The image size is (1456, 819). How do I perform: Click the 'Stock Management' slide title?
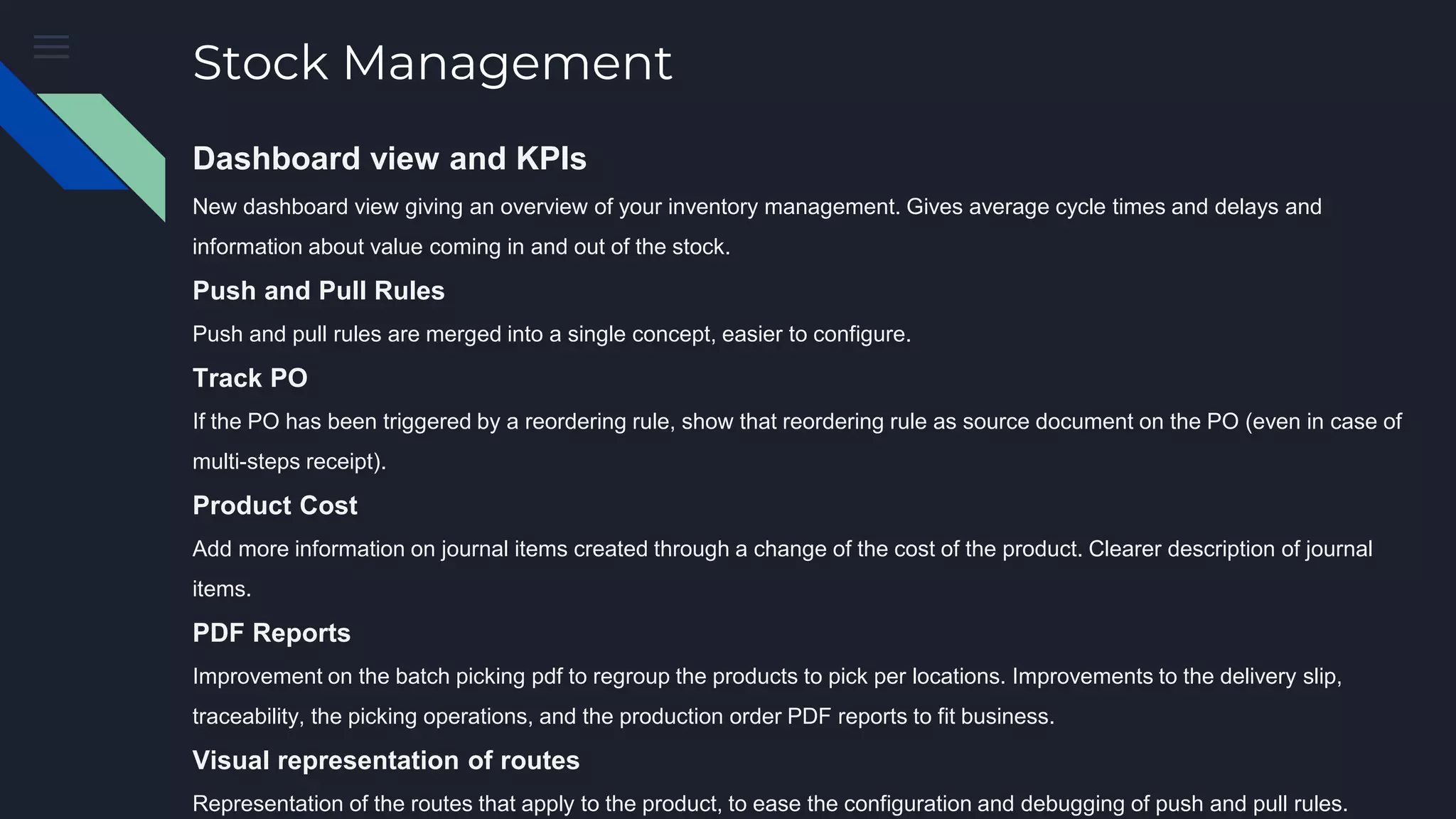point(432,63)
